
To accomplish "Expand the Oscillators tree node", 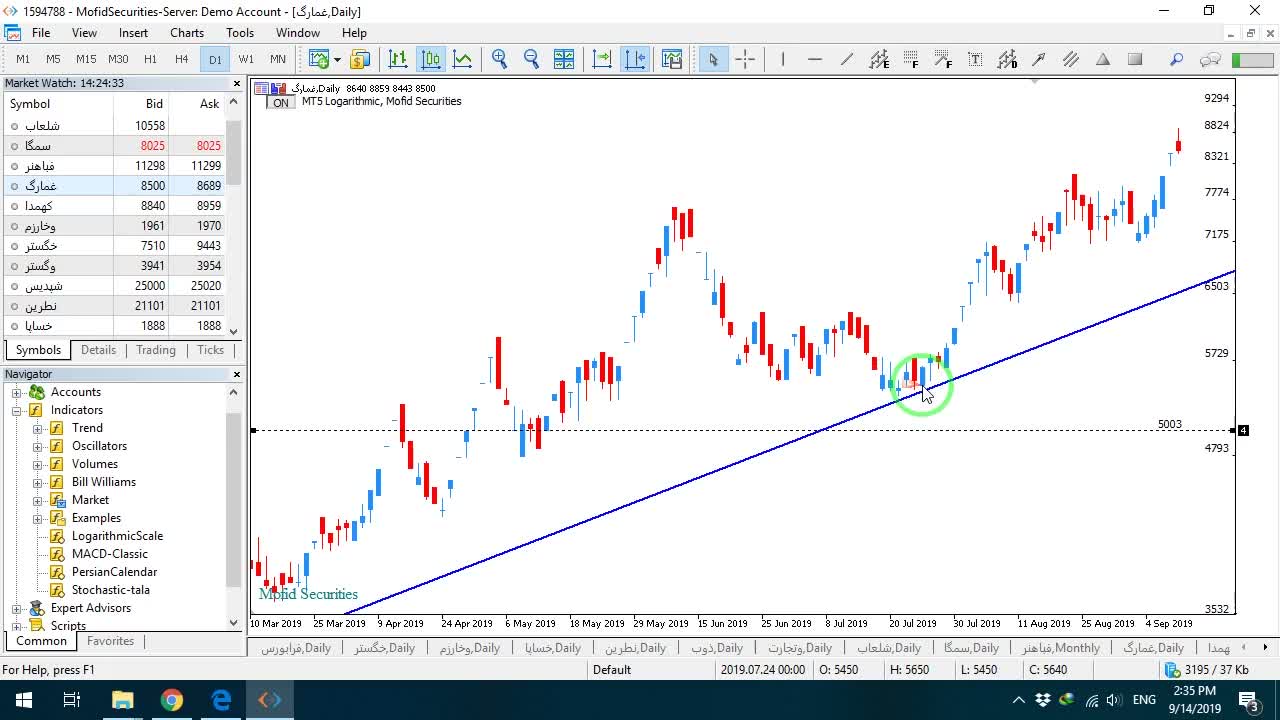I will click(x=38, y=446).
